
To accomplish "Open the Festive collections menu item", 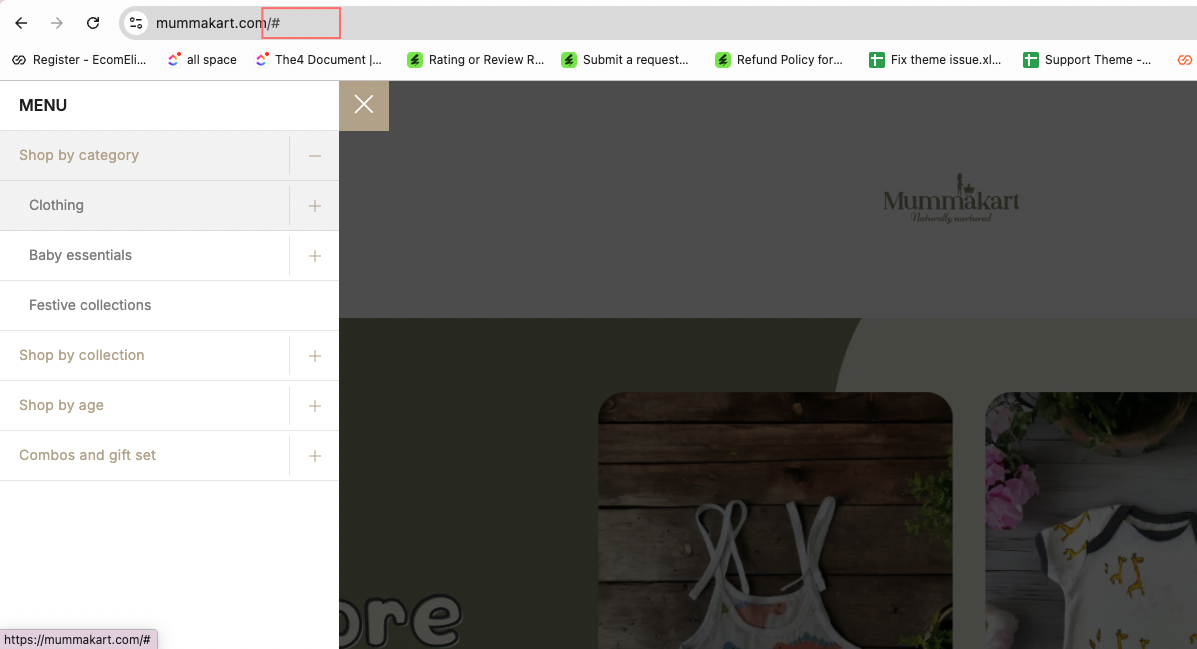I will (x=90, y=306).
